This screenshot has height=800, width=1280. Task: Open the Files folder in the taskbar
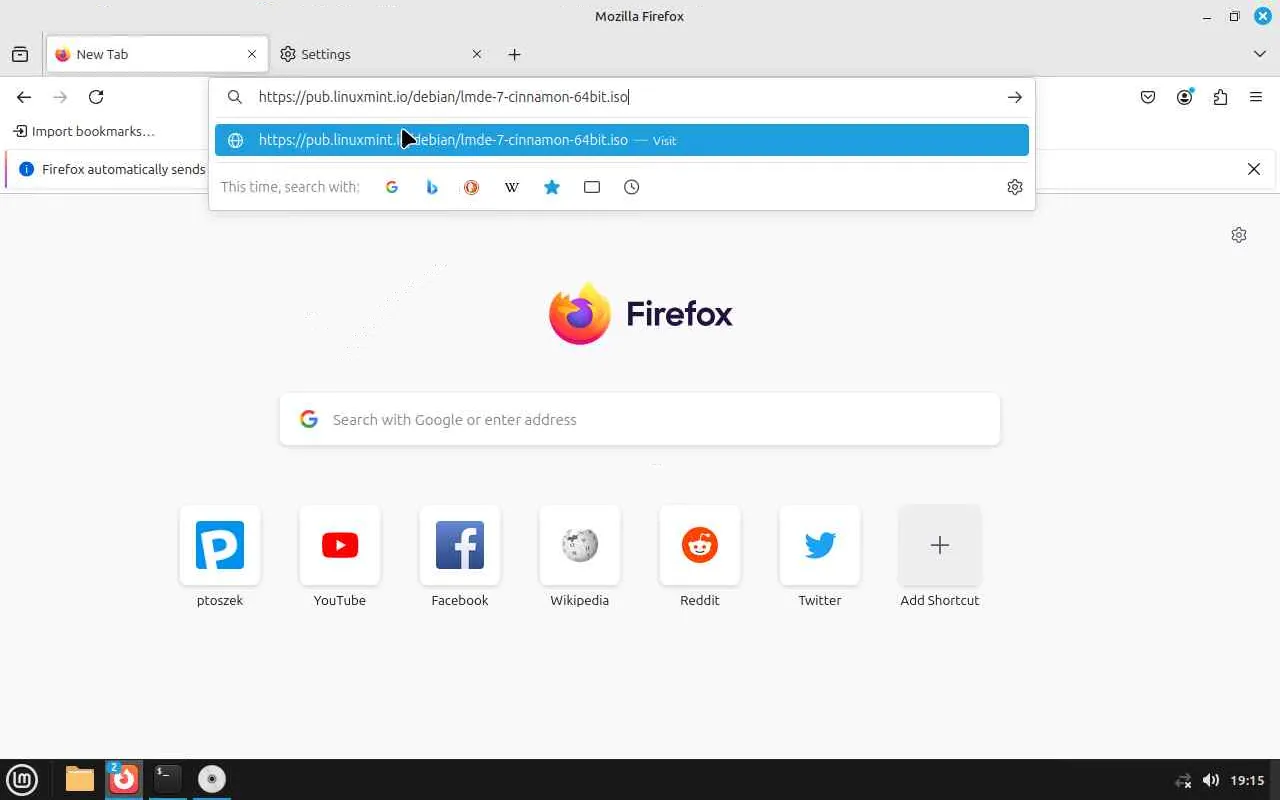click(80, 779)
